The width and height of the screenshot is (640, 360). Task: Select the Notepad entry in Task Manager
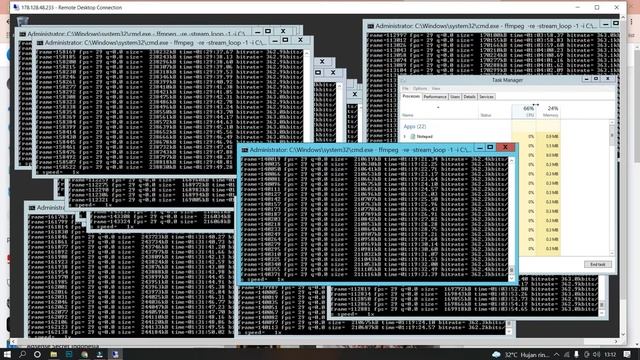coord(424,137)
